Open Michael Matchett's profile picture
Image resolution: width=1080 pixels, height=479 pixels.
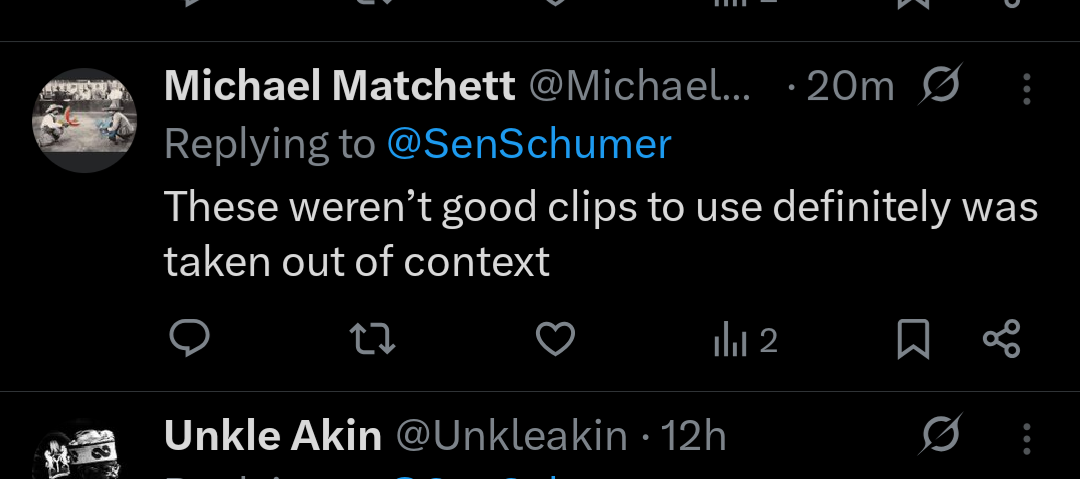tap(85, 121)
